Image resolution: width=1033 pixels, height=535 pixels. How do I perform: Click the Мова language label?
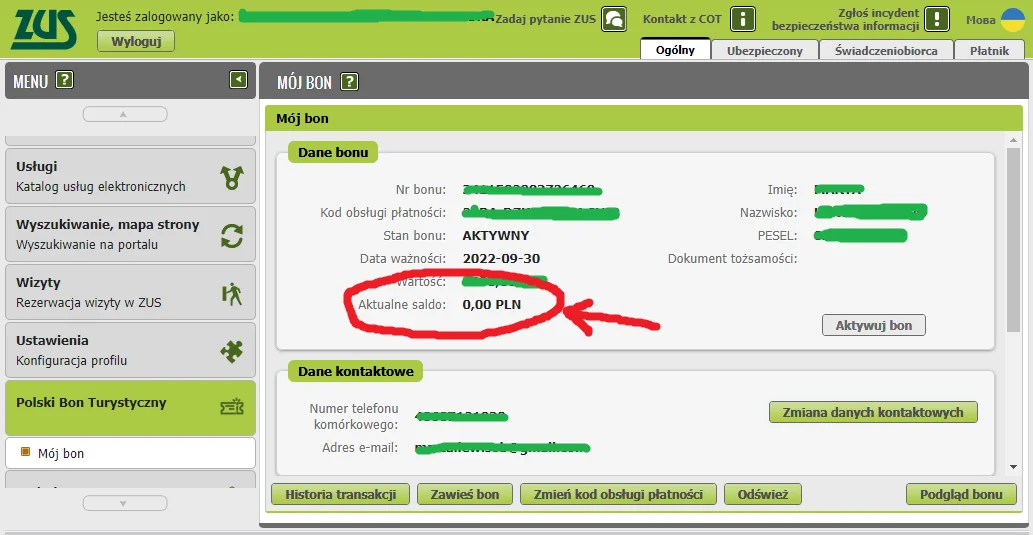(x=981, y=20)
